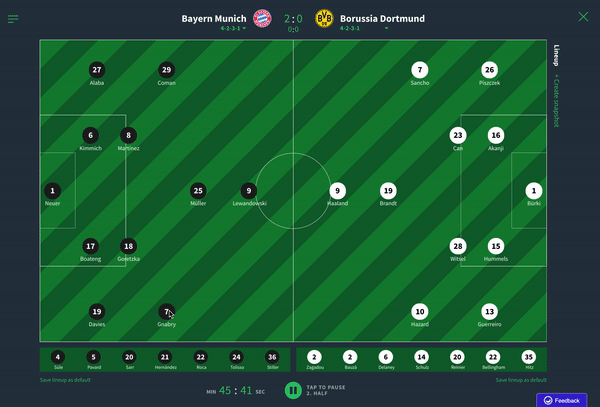Pick substitute Bellingham number 22
The width and height of the screenshot is (600, 407).
click(x=493, y=357)
